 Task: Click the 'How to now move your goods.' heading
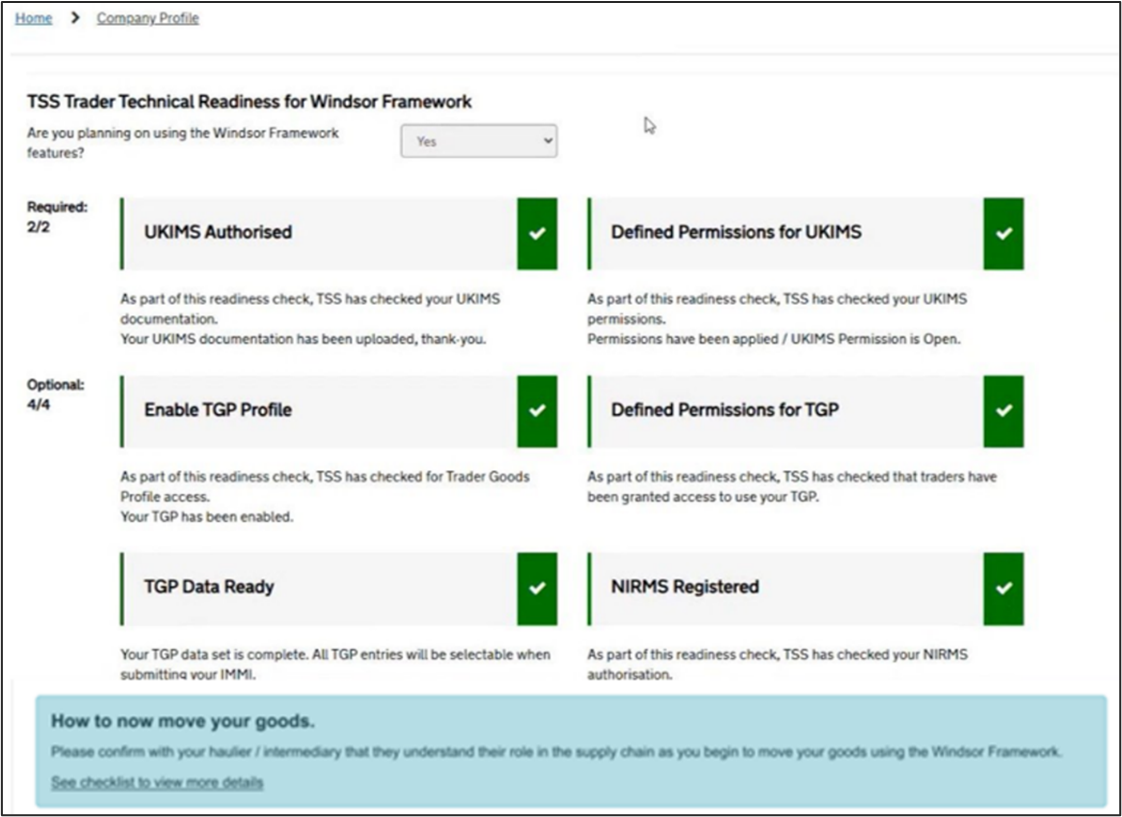point(182,721)
